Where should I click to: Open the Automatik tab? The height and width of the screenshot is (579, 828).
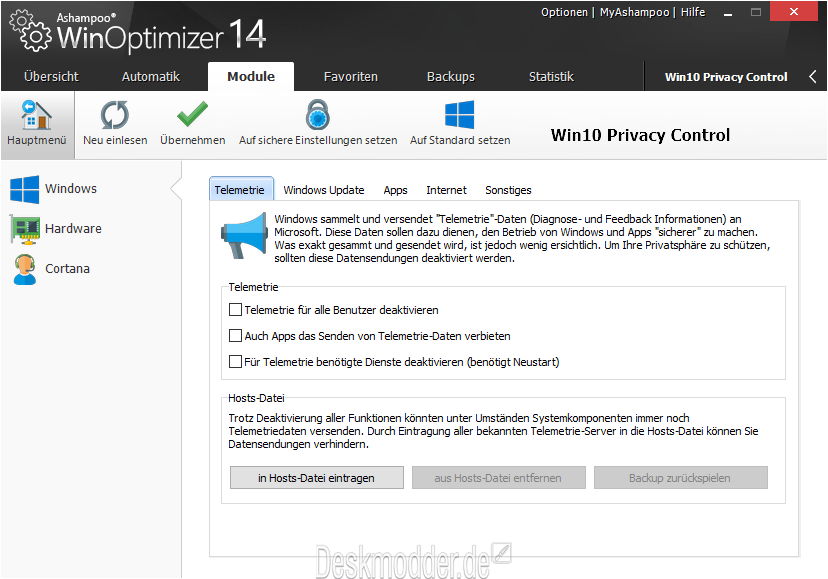[x=150, y=77]
